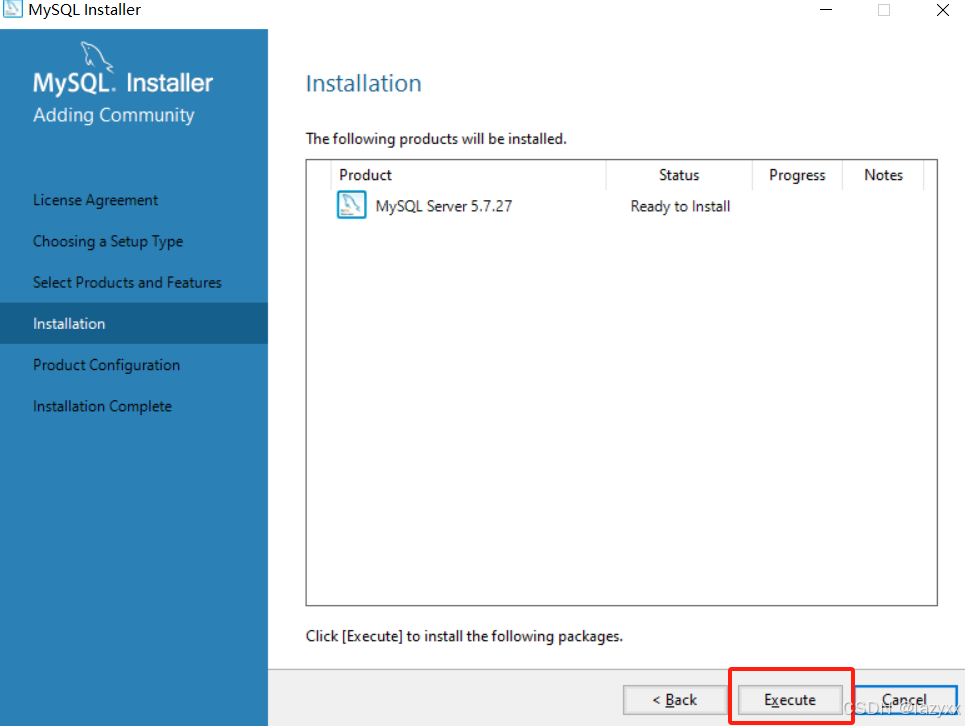The image size is (965, 726).
Task: Open the Choosing a Setup Type step
Action: click(108, 242)
